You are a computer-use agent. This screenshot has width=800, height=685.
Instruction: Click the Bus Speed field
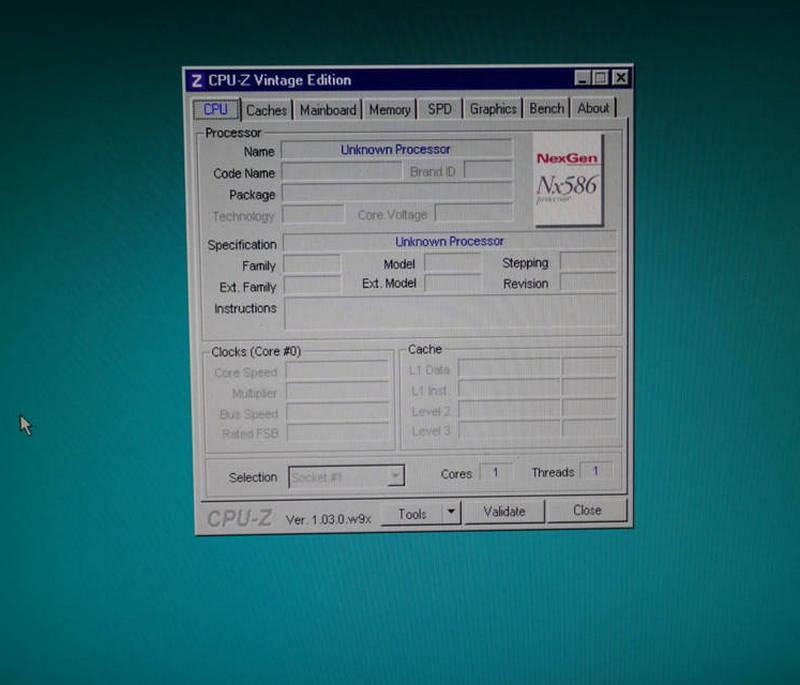(x=338, y=412)
